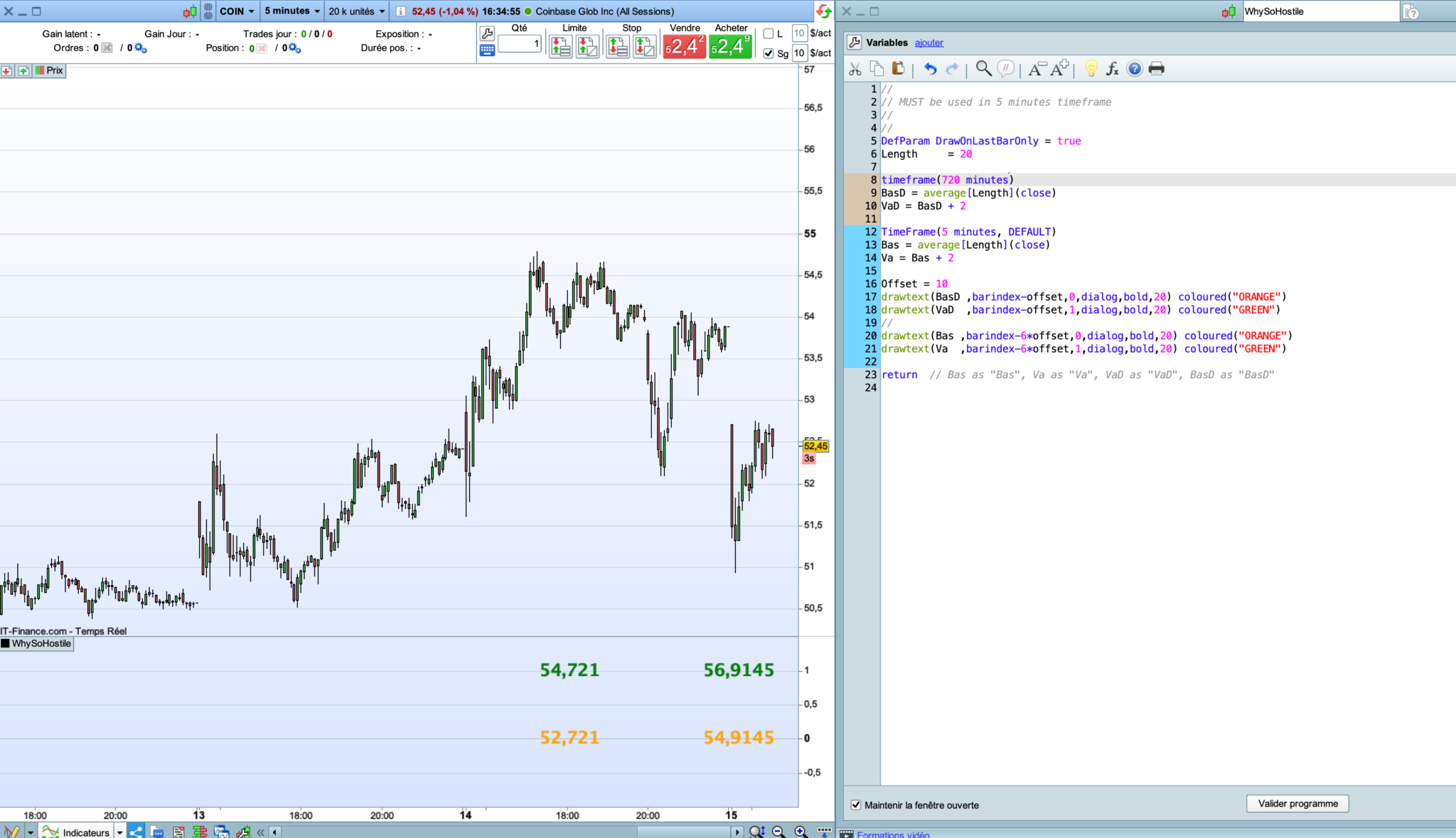
Task: Click the ajouter variables link
Action: [x=928, y=43]
